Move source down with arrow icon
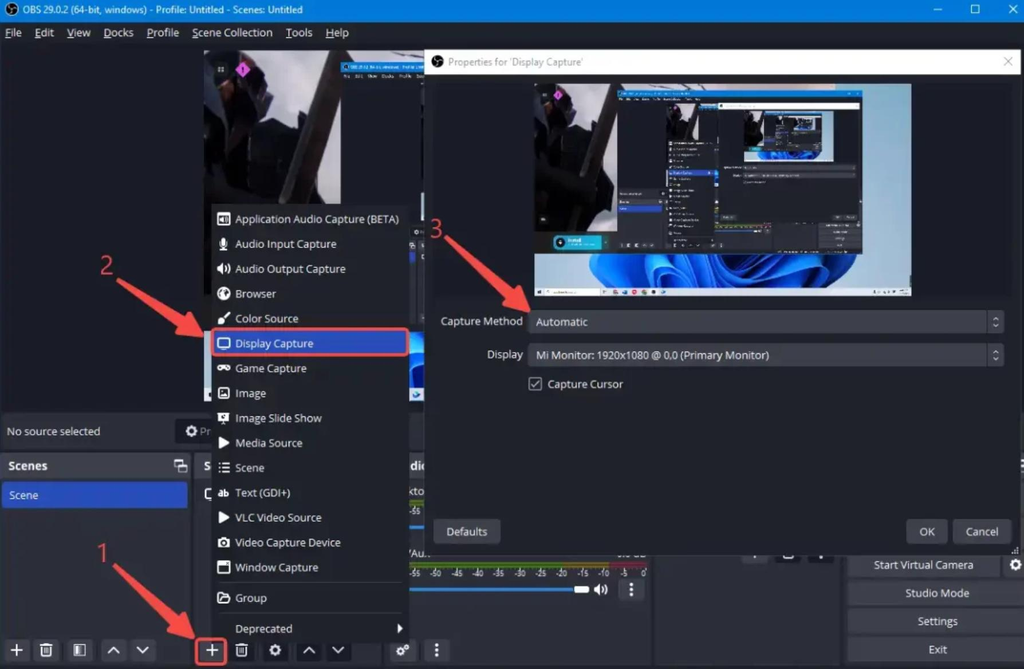 click(x=338, y=650)
